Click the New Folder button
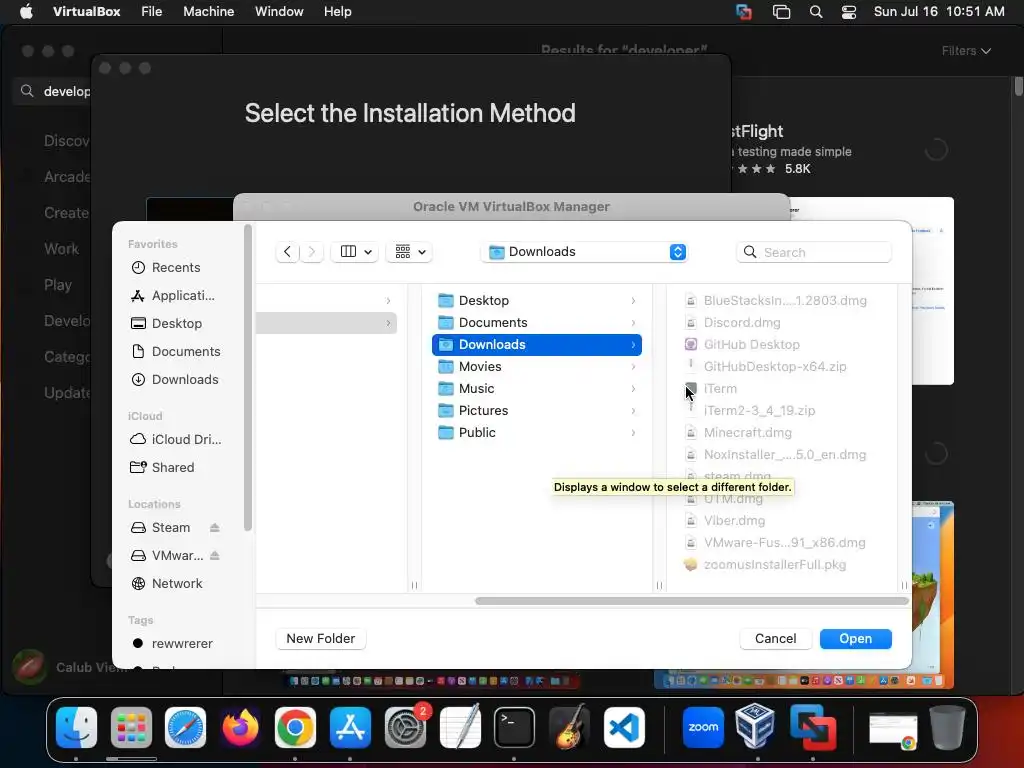Viewport: 1024px width, 768px height. click(x=321, y=639)
